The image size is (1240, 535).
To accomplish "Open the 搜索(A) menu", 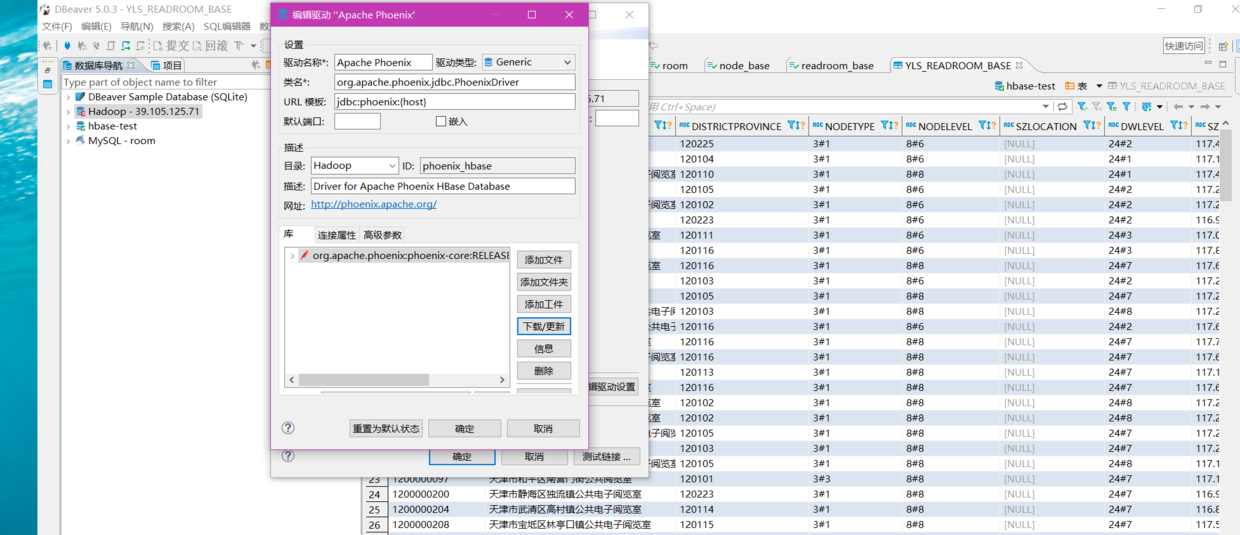I will 178,26.
